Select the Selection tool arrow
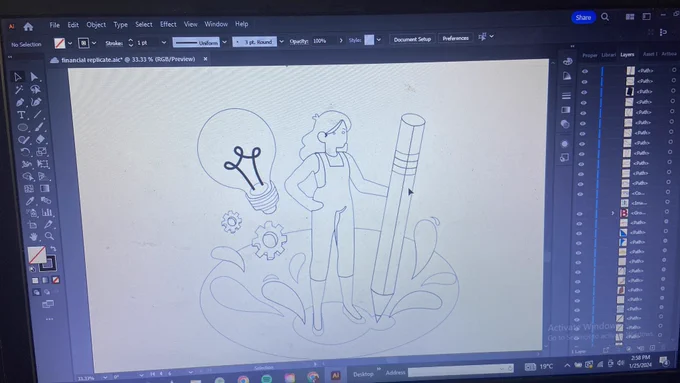Image resolution: width=680 pixels, height=383 pixels. tap(18, 77)
